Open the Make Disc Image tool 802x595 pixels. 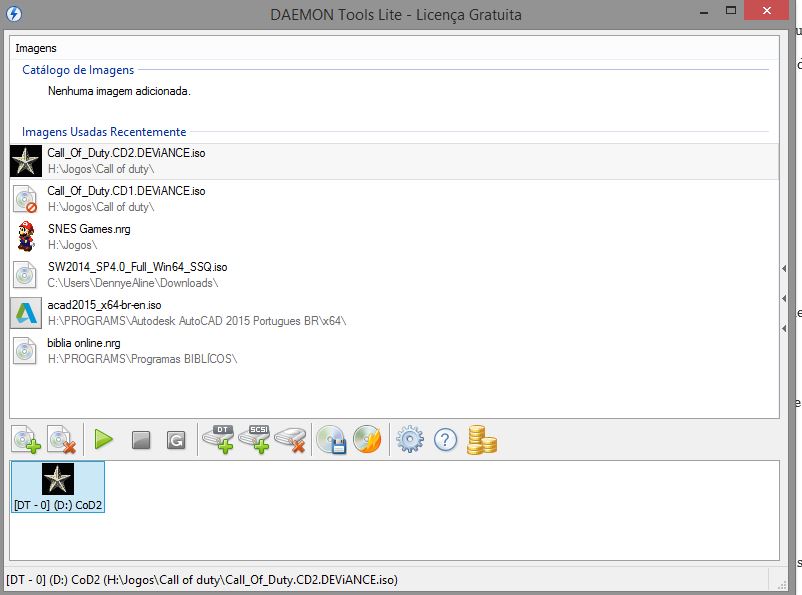click(x=331, y=439)
